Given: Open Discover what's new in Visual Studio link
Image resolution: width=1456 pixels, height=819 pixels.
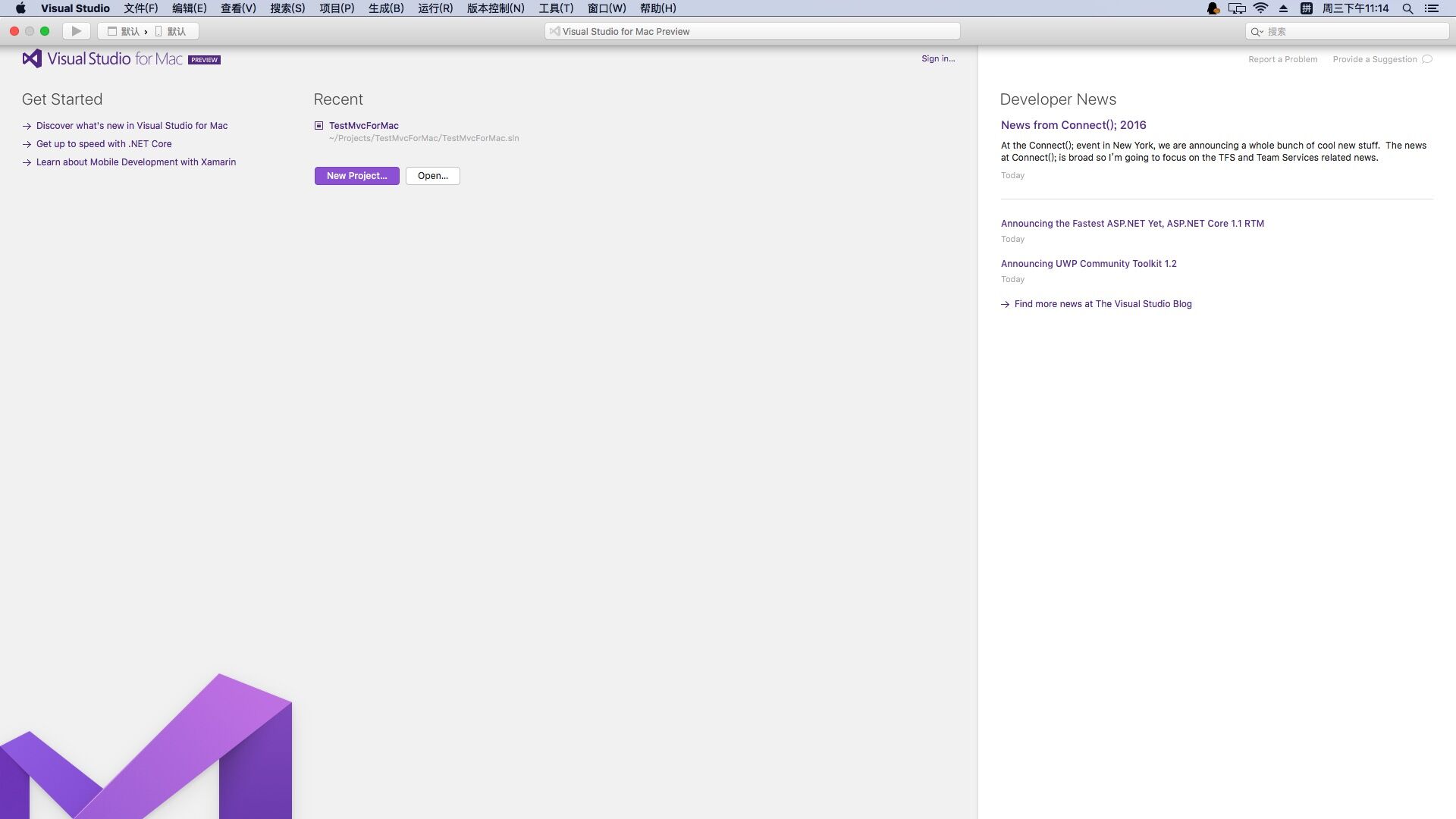Looking at the screenshot, I should click(x=132, y=126).
